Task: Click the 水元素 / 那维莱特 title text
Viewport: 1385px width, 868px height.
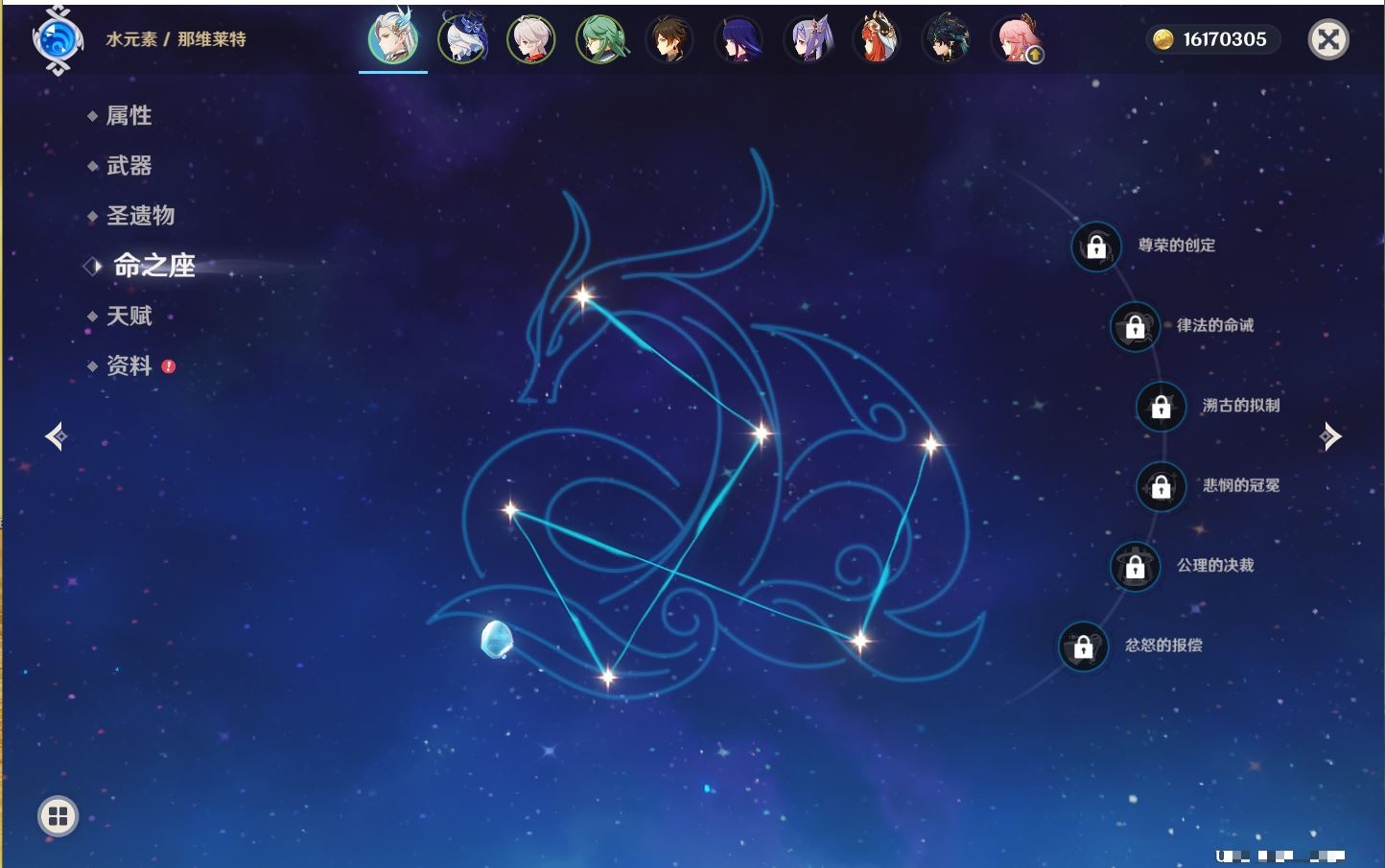Action: click(176, 39)
